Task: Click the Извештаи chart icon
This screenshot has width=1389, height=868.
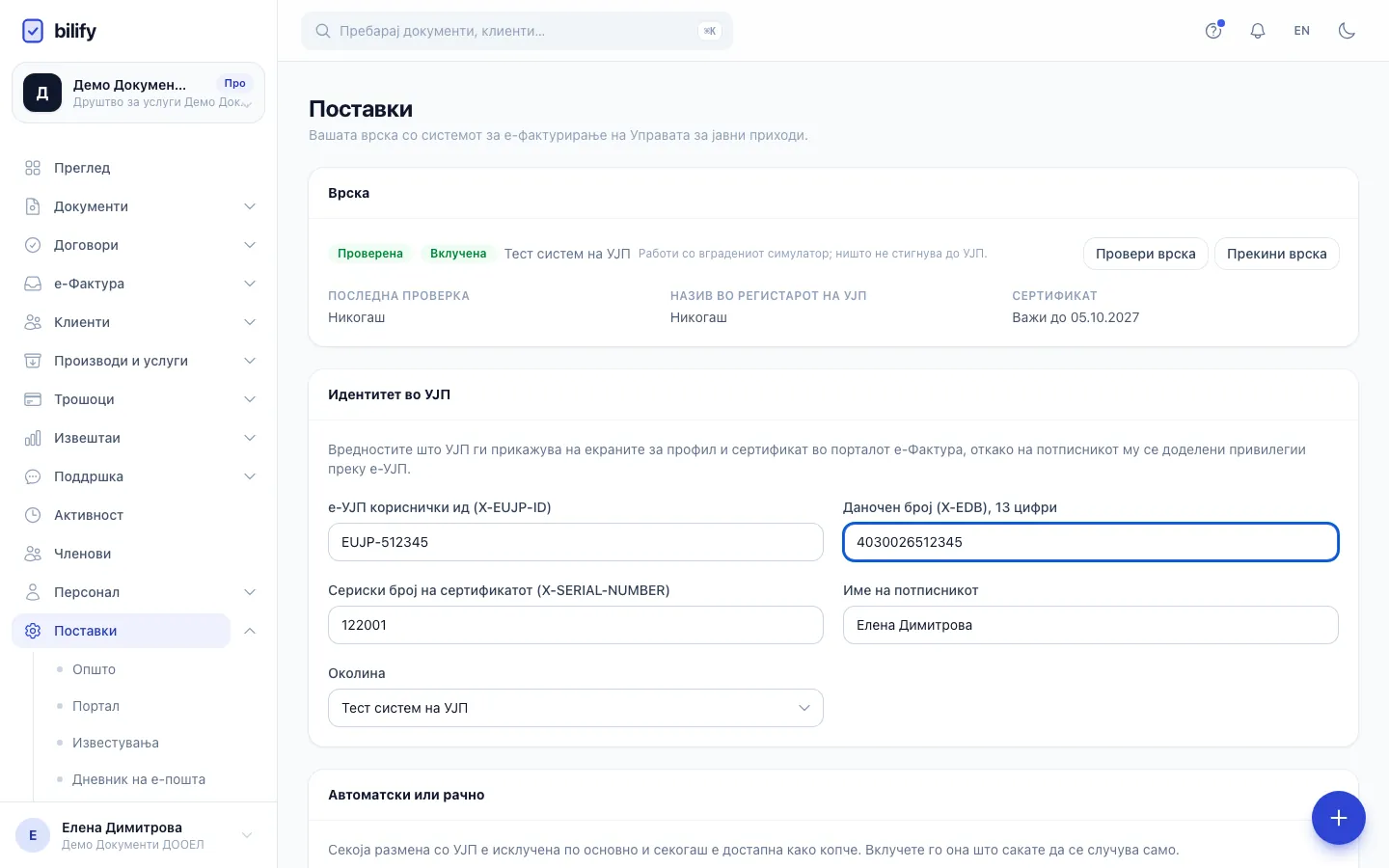Action: 33,438
